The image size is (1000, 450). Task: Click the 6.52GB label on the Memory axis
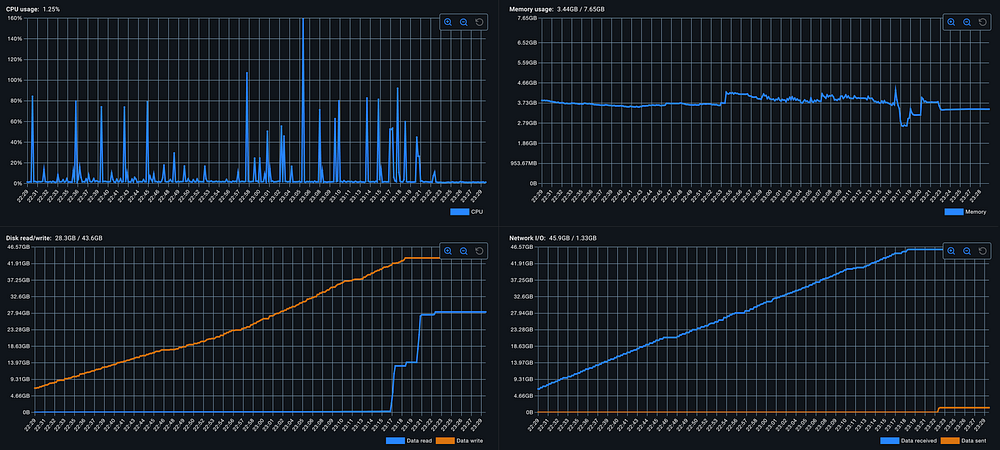[527, 43]
